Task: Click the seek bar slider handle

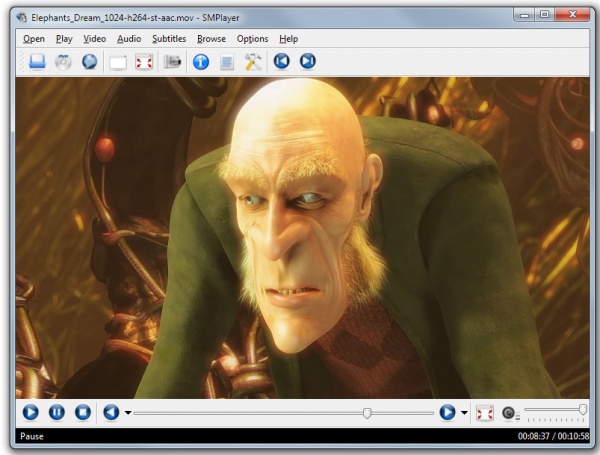Action: 367,412
